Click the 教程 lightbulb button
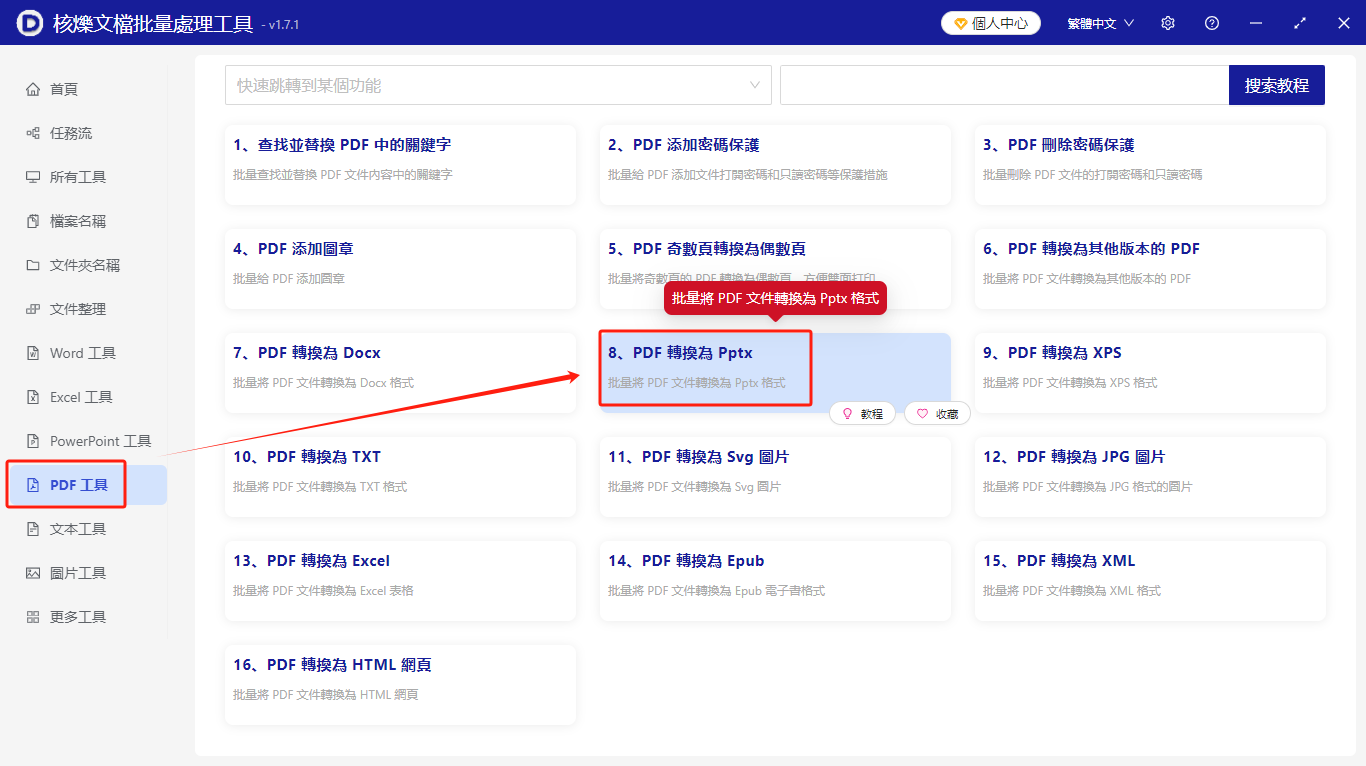This screenshot has height=766, width=1366. coord(862,413)
